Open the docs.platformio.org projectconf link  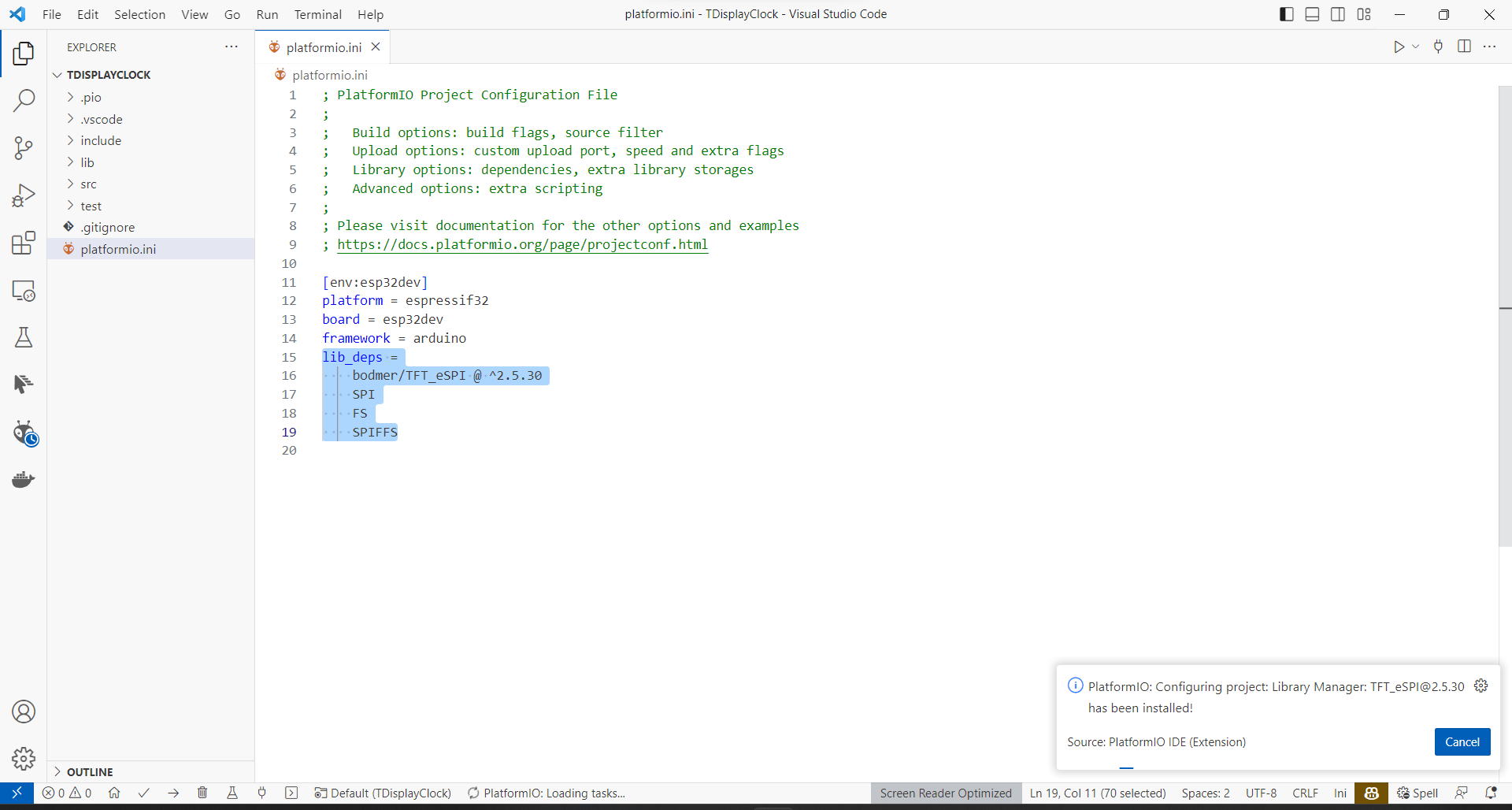click(522, 244)
